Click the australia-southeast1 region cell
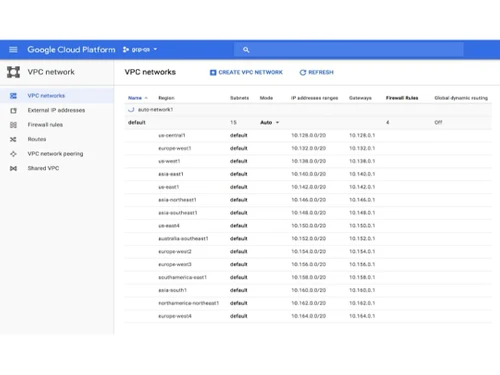Screen dimensions: 500x375 183,239
